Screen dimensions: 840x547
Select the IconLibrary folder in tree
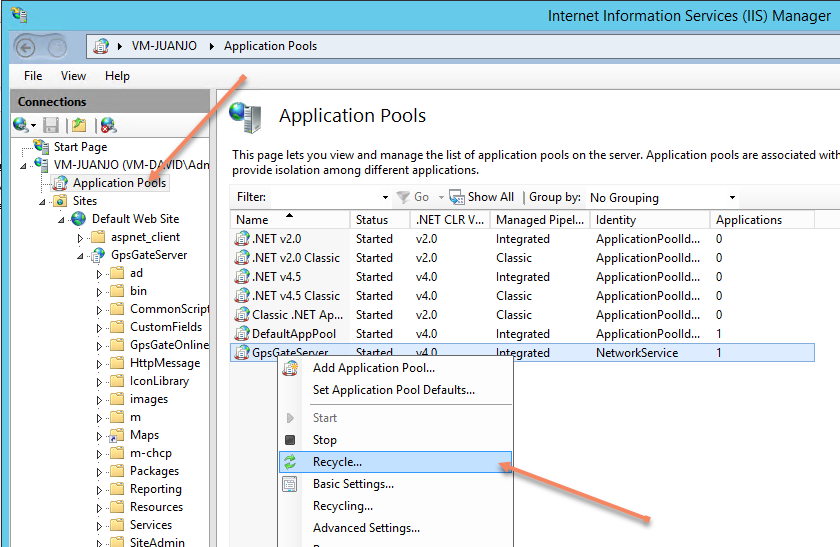coord(160,381)
